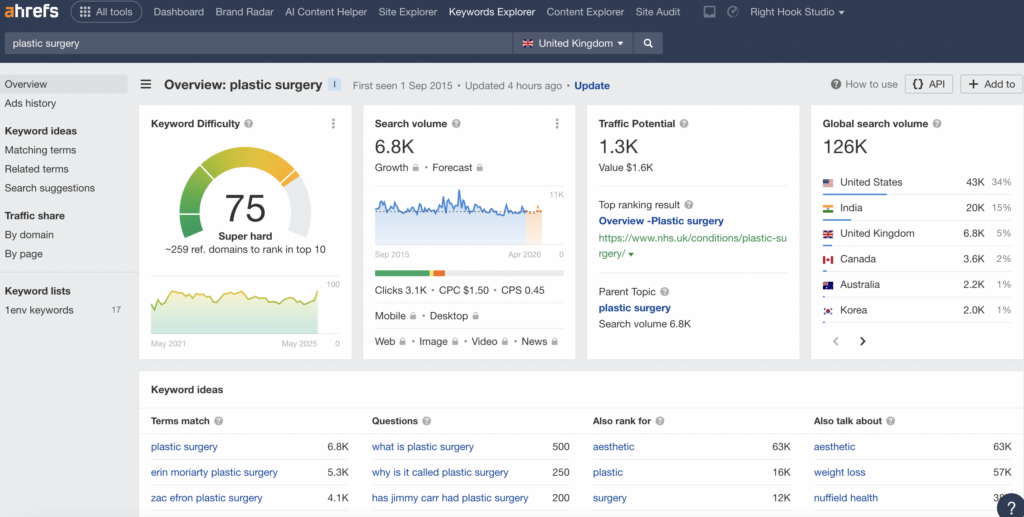Open the United Kingdom country dropdown

coord(573,43)
